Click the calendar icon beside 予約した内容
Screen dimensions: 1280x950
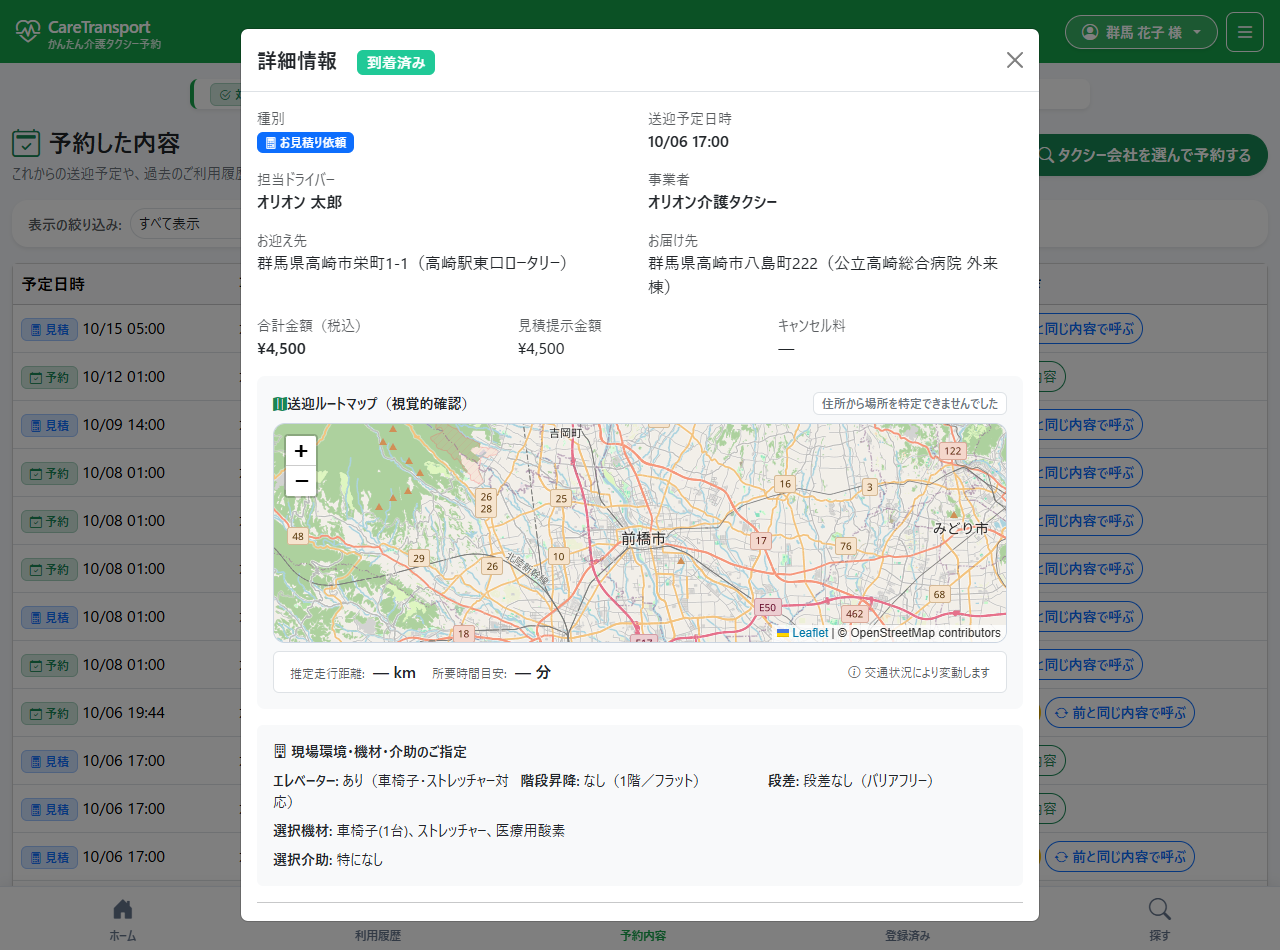tap(26, 143)
